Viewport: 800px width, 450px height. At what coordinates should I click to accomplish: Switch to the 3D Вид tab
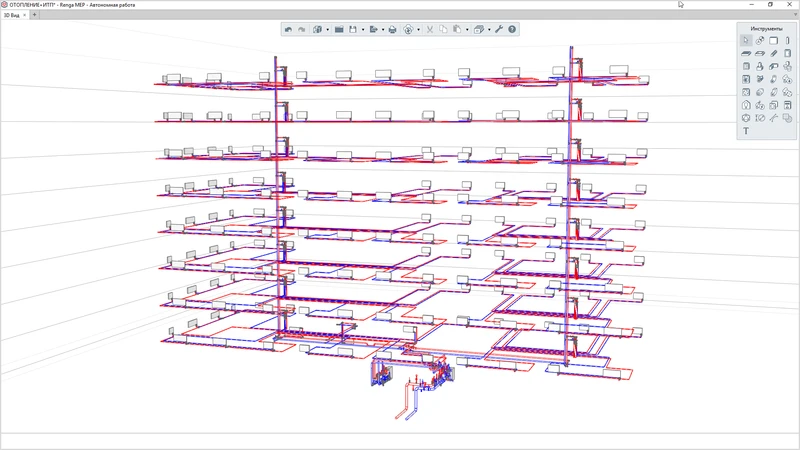click(13, 15)
